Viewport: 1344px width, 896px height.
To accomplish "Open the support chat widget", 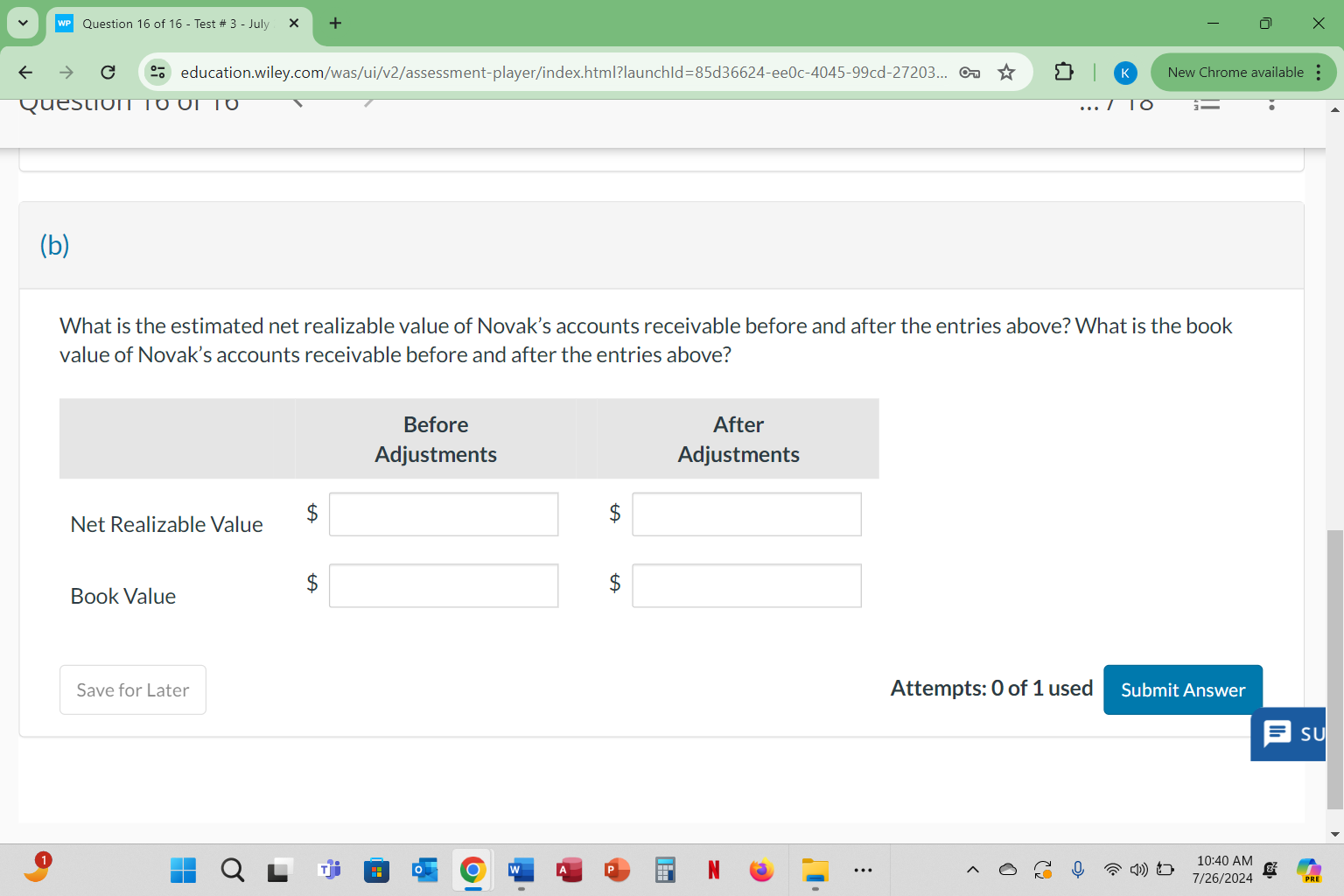I will pyautogui.click(x=1289, y=733).
